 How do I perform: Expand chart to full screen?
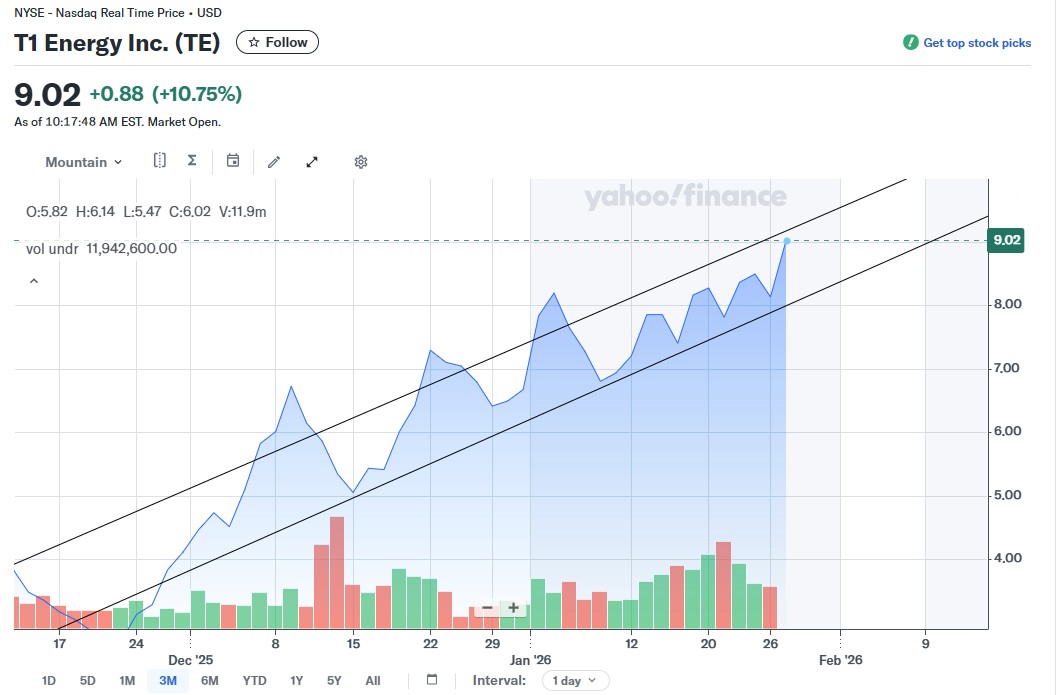[x=312, y=162]
